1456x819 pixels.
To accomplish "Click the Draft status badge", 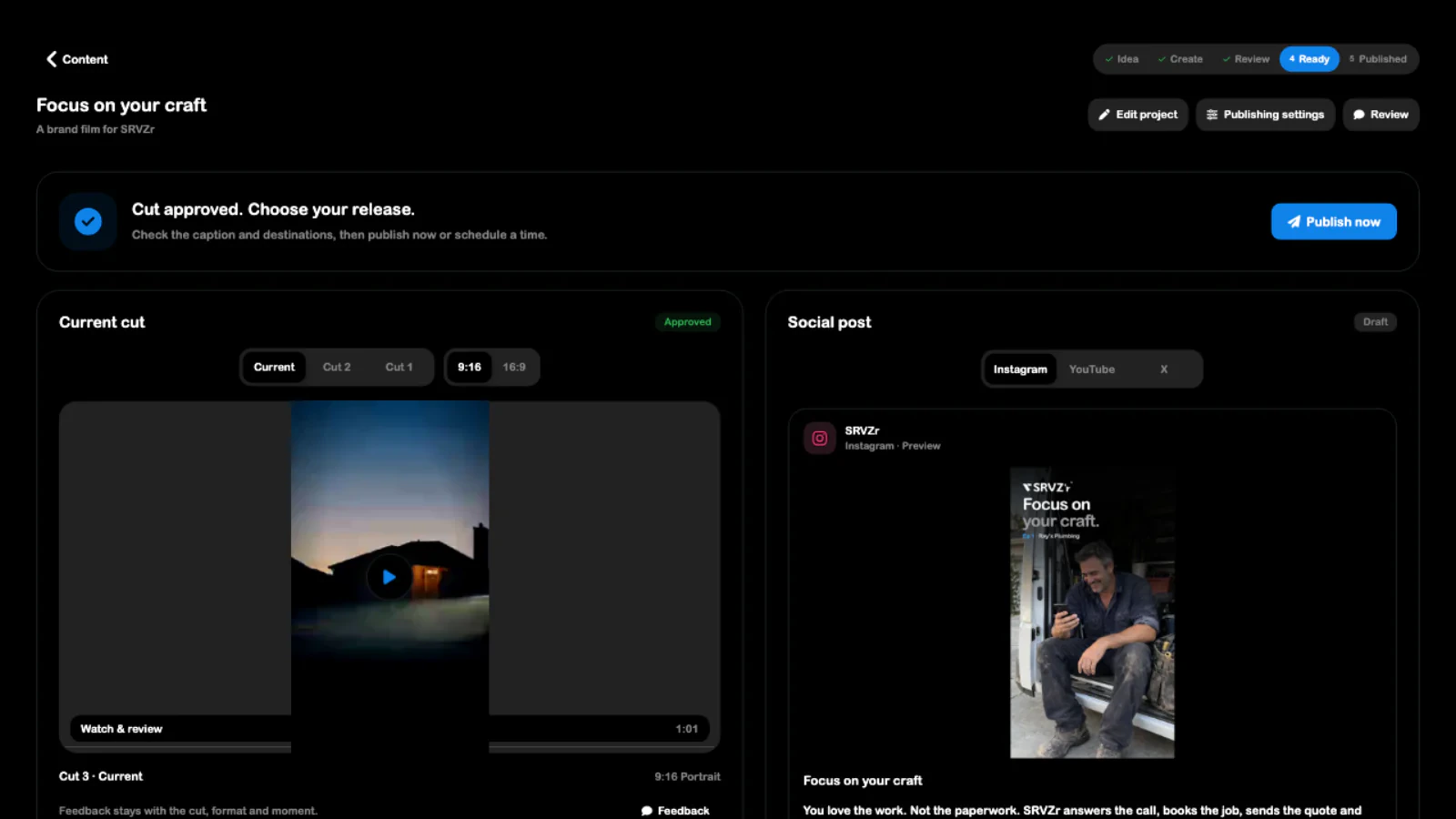I will coord(1375,322).
